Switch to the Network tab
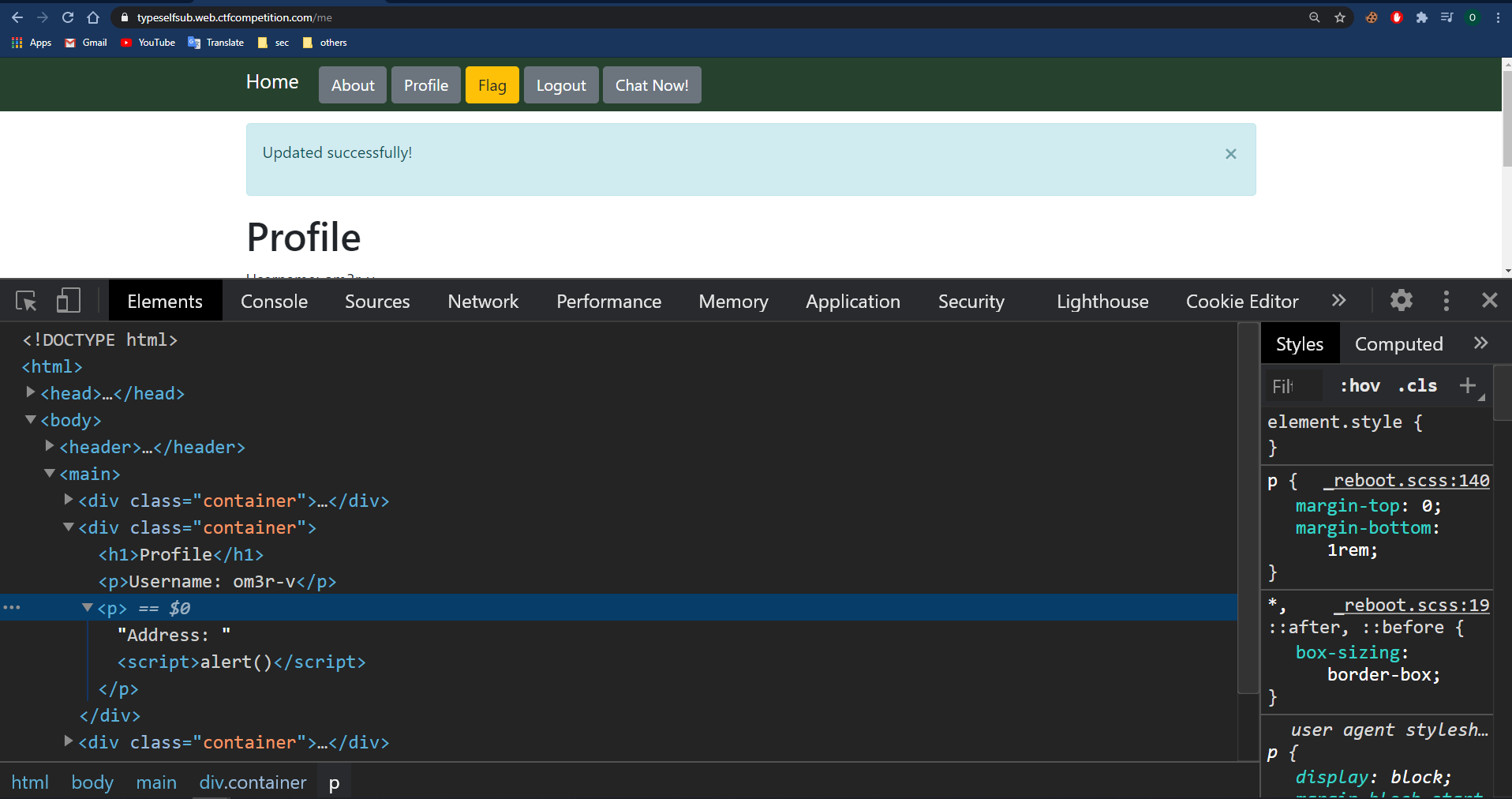Image resolution: width=1512 pixels, height=799 pixels. tap(483, 301)
